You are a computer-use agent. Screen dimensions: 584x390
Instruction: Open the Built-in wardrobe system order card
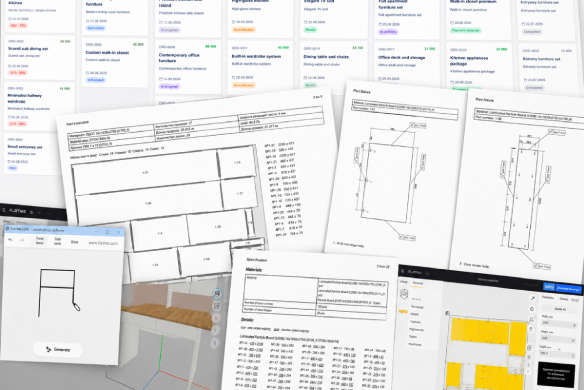tap(260, 67)
